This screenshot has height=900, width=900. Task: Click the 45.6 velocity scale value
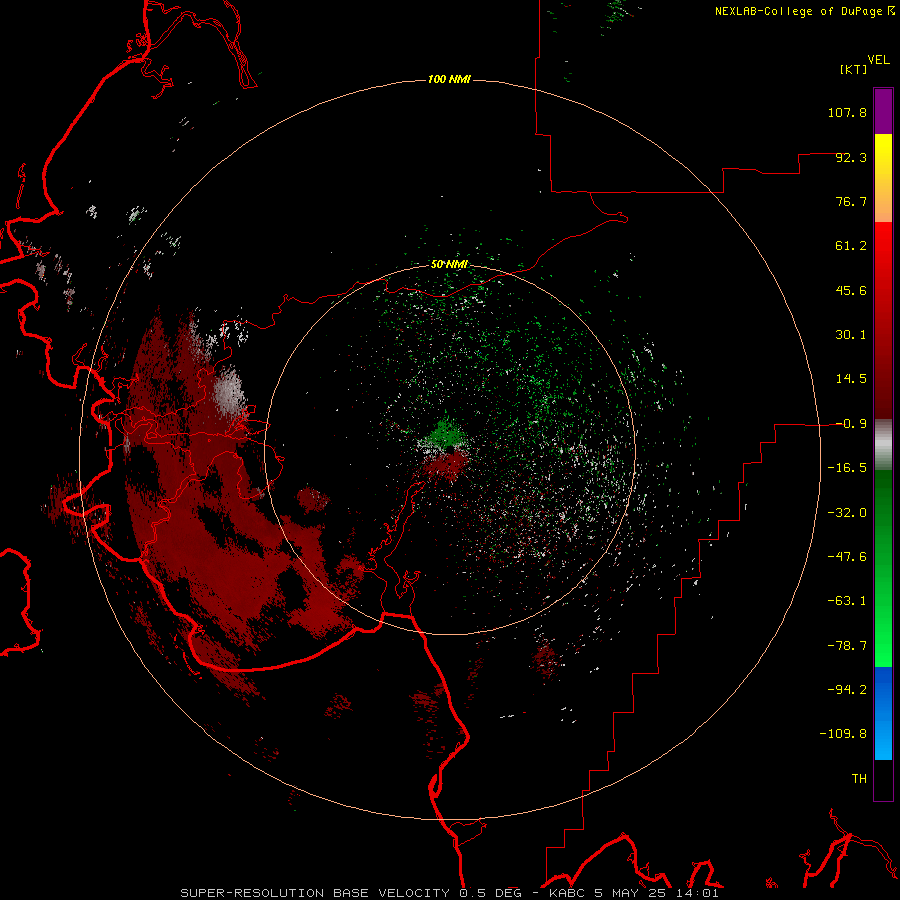[851, 290]
